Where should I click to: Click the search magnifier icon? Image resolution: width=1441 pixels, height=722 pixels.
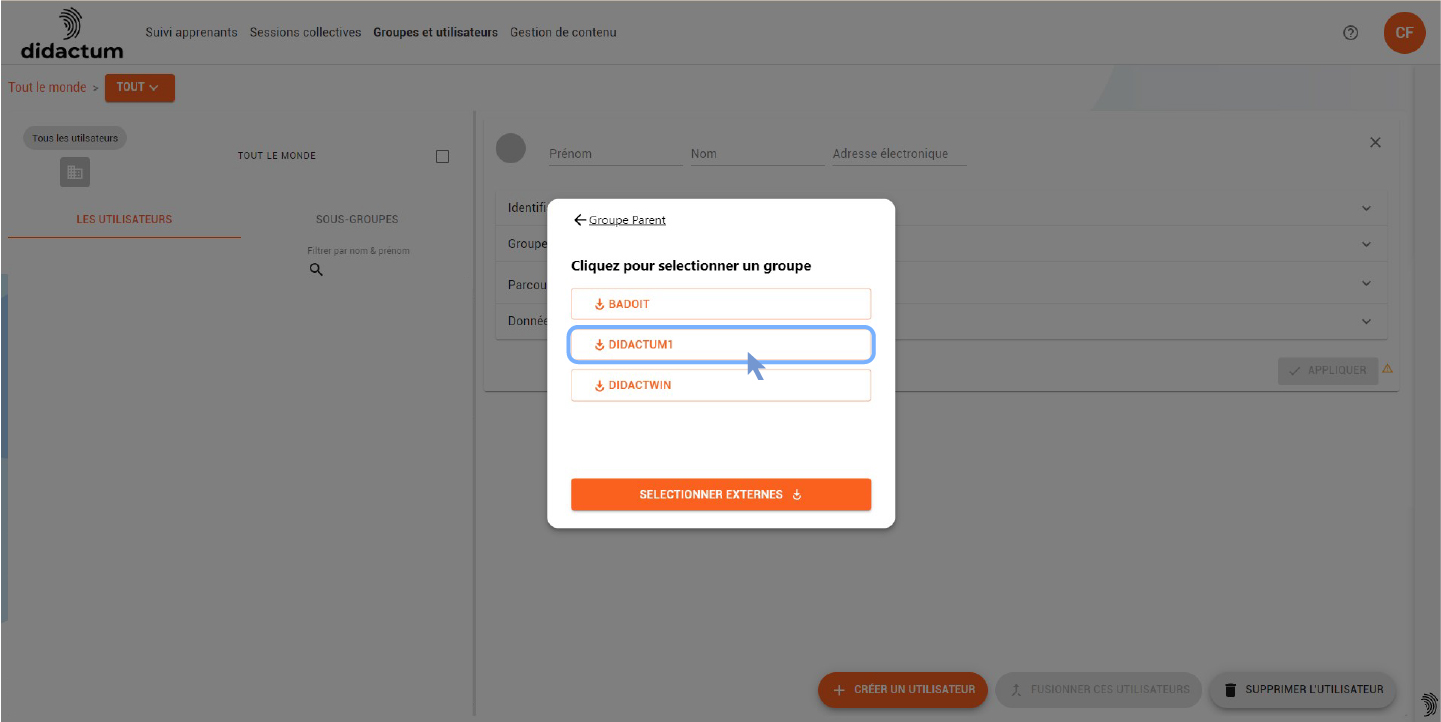tap(316, 270)
